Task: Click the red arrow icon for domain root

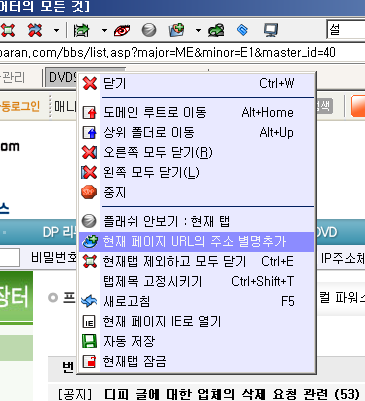Action: tap(90, 113)
